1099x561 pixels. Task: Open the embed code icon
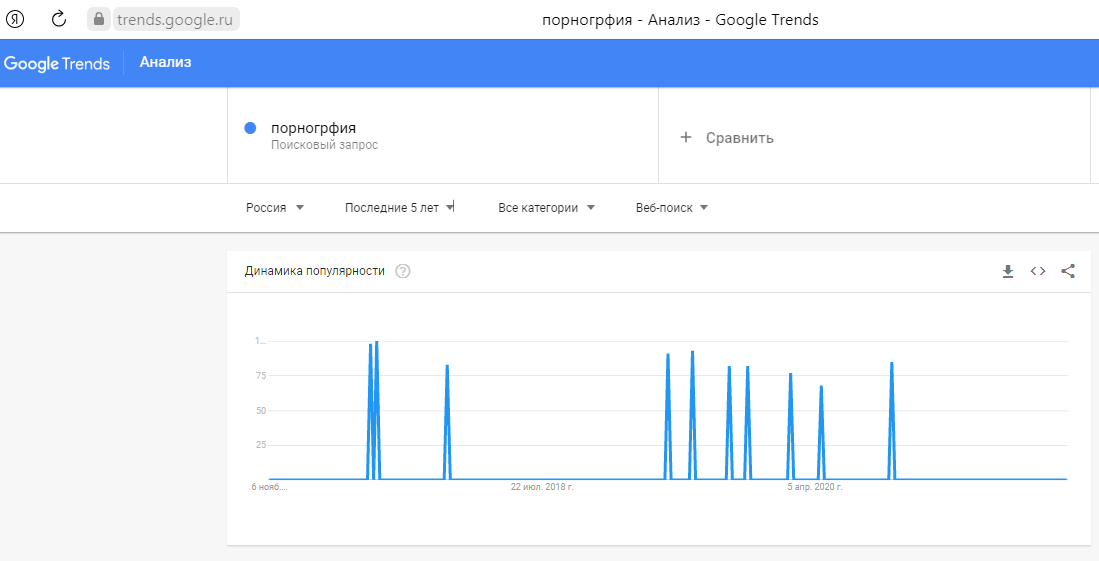[1038, 271]
